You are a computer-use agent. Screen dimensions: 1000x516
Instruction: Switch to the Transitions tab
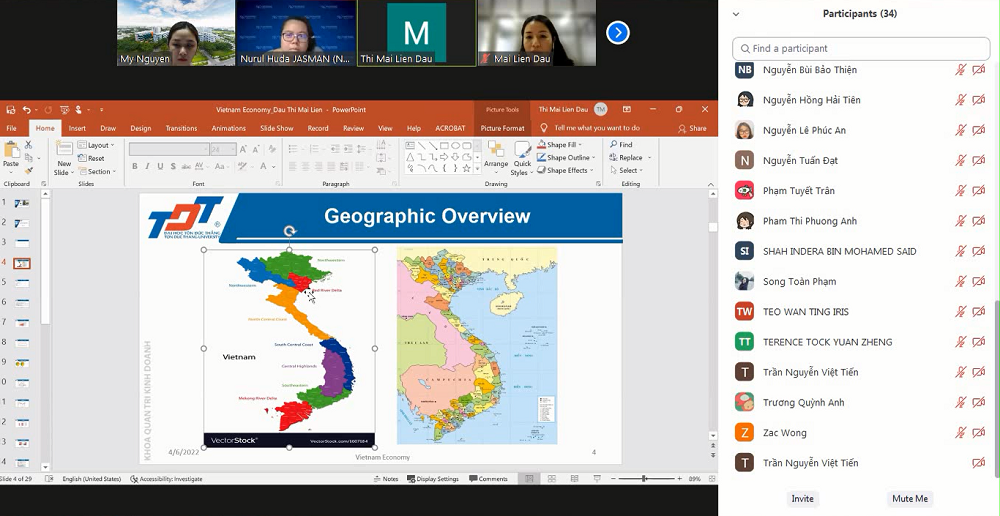click(x=181, y=128)
